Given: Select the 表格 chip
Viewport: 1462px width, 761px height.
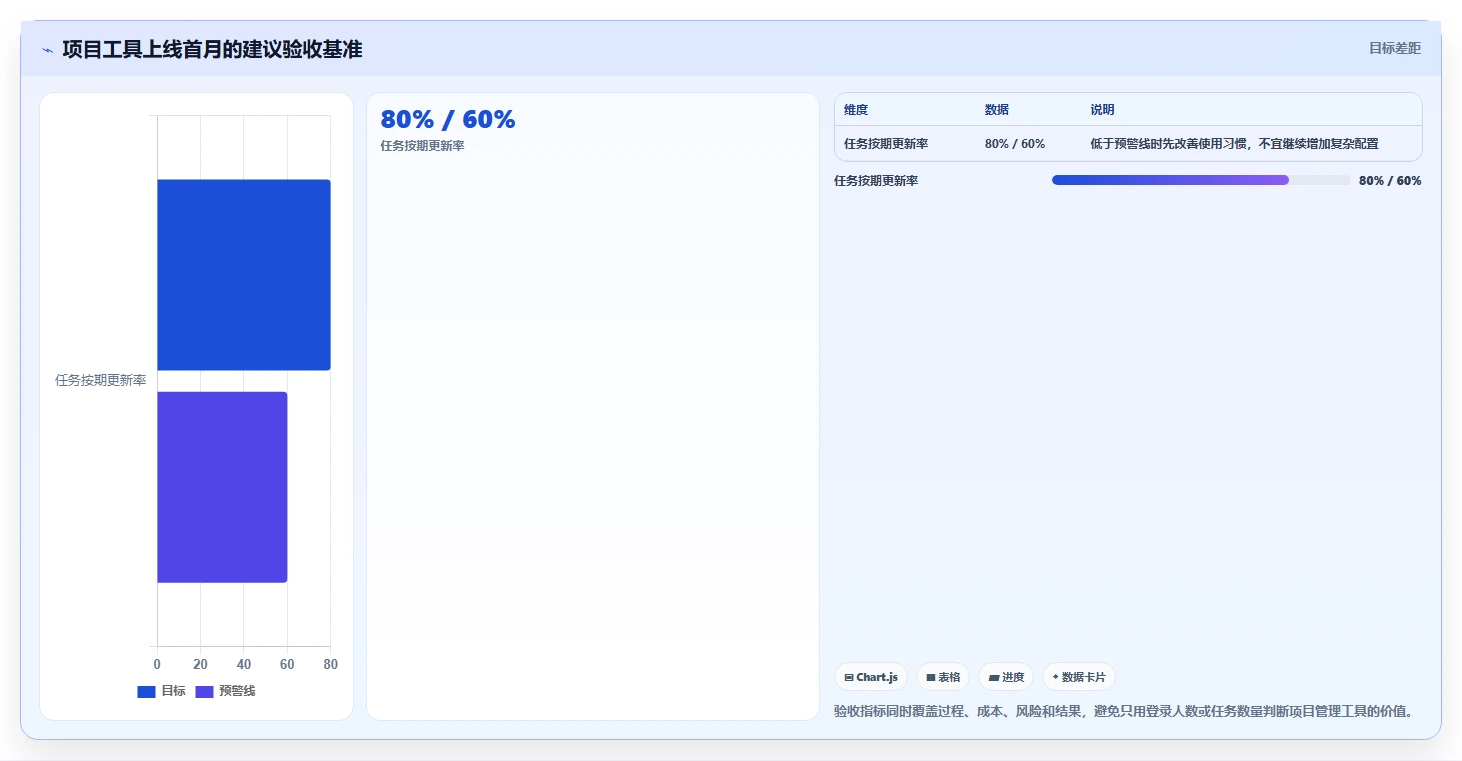Looking at the screenshot, I should pos(943,677).
